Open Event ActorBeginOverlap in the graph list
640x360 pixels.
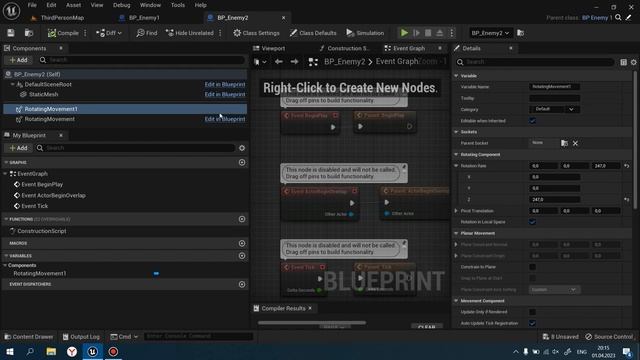click(53, 196)
